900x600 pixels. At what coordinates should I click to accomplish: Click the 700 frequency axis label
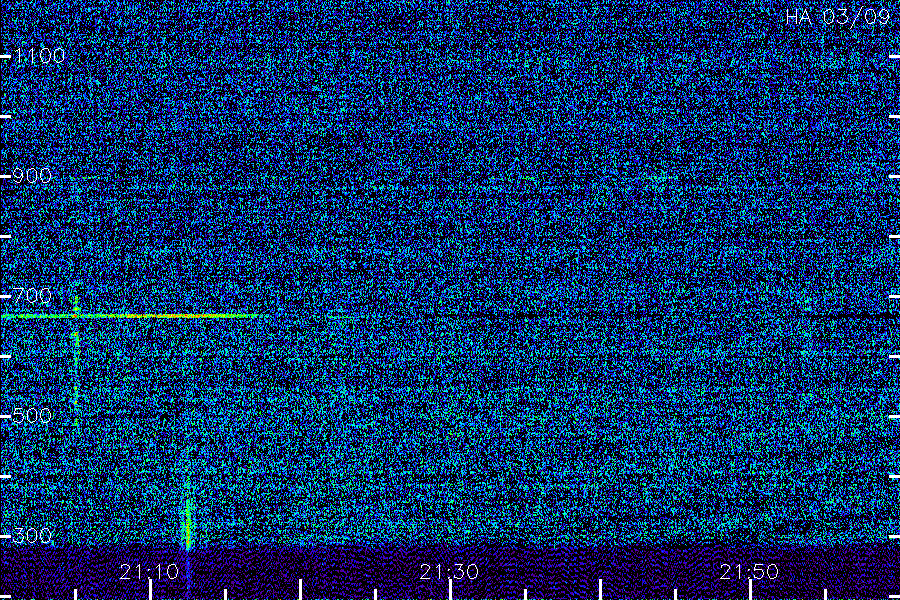[x=32, y=296]
